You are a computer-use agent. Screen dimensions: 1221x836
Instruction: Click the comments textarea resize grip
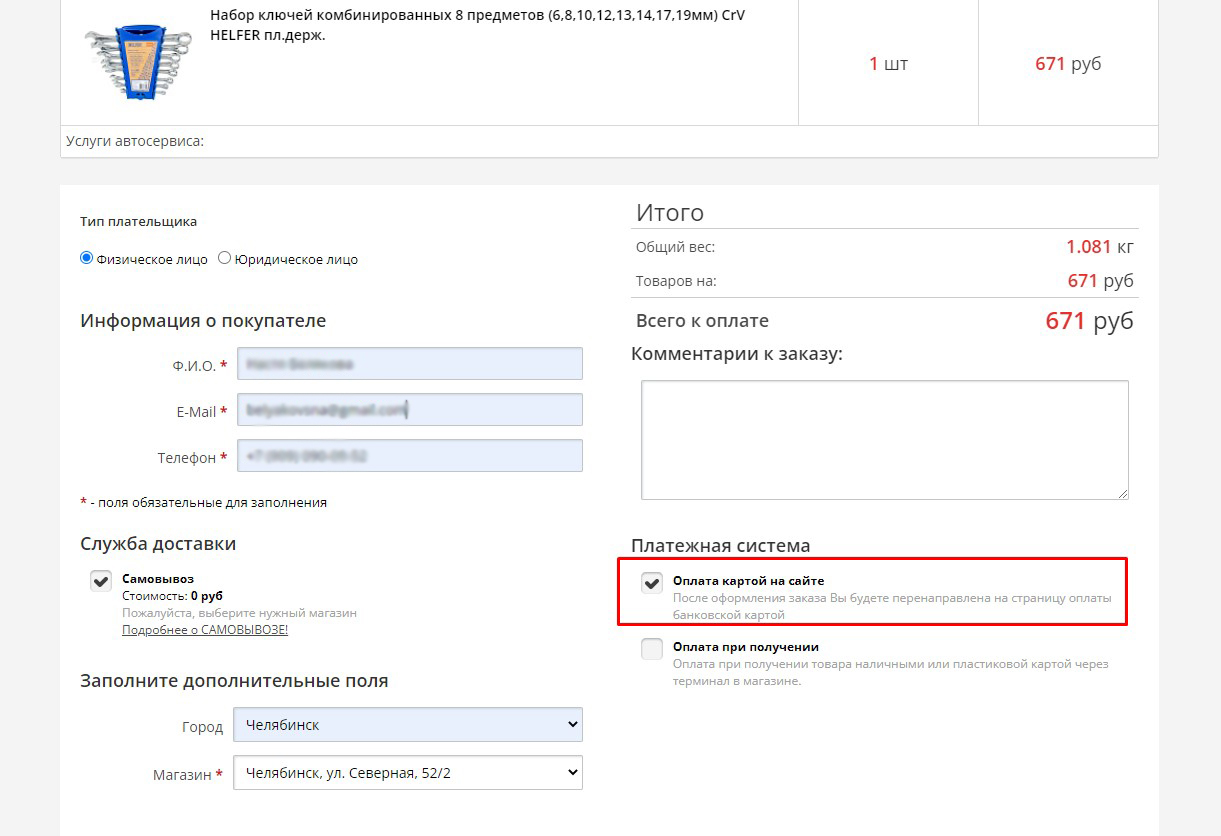(x=1123, y=493)
